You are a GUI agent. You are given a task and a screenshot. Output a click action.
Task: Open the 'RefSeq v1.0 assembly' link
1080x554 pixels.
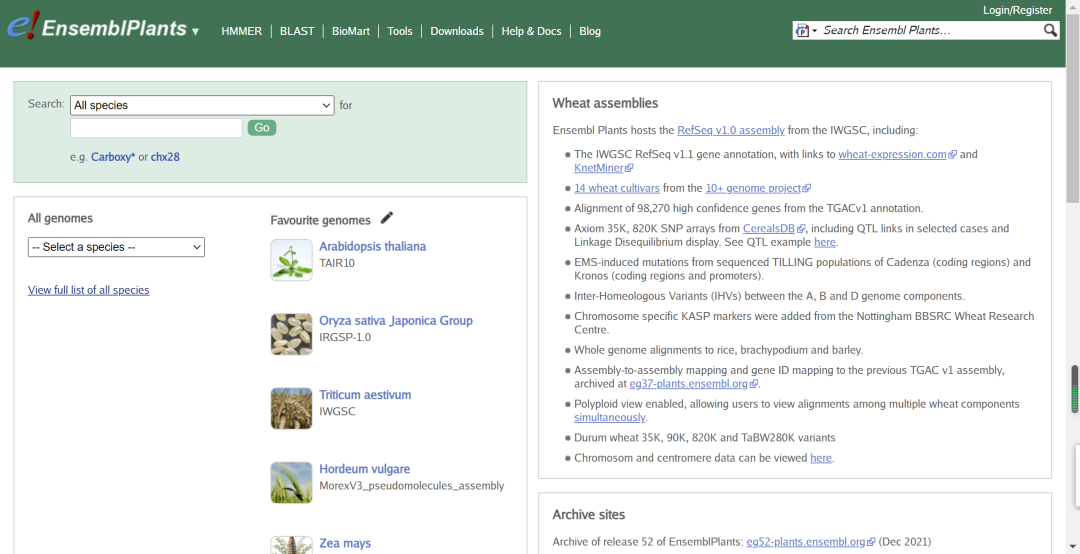tap(731, 130)
